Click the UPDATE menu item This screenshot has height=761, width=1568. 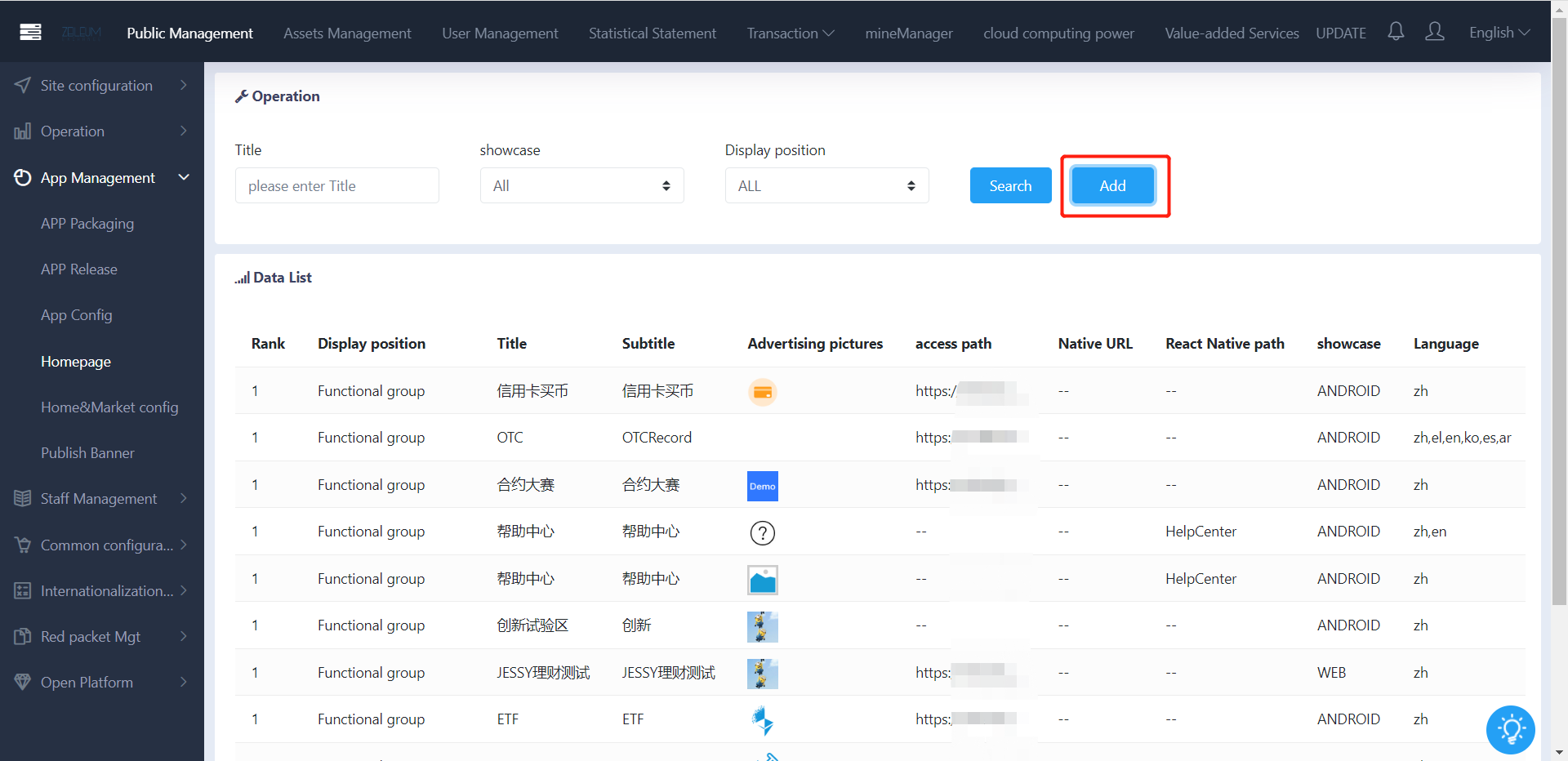coord(1341,33)
